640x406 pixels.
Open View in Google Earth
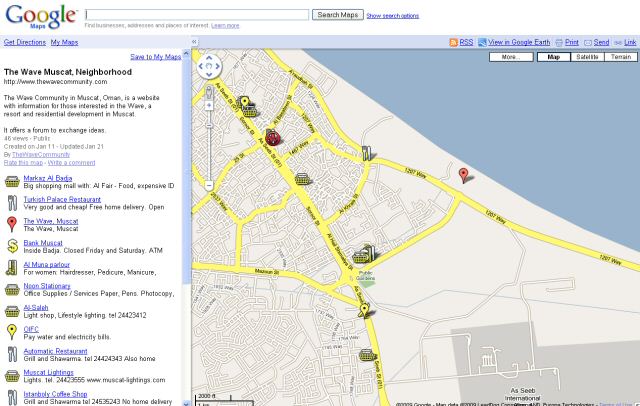pyautogui.click(x=519, y=42)
